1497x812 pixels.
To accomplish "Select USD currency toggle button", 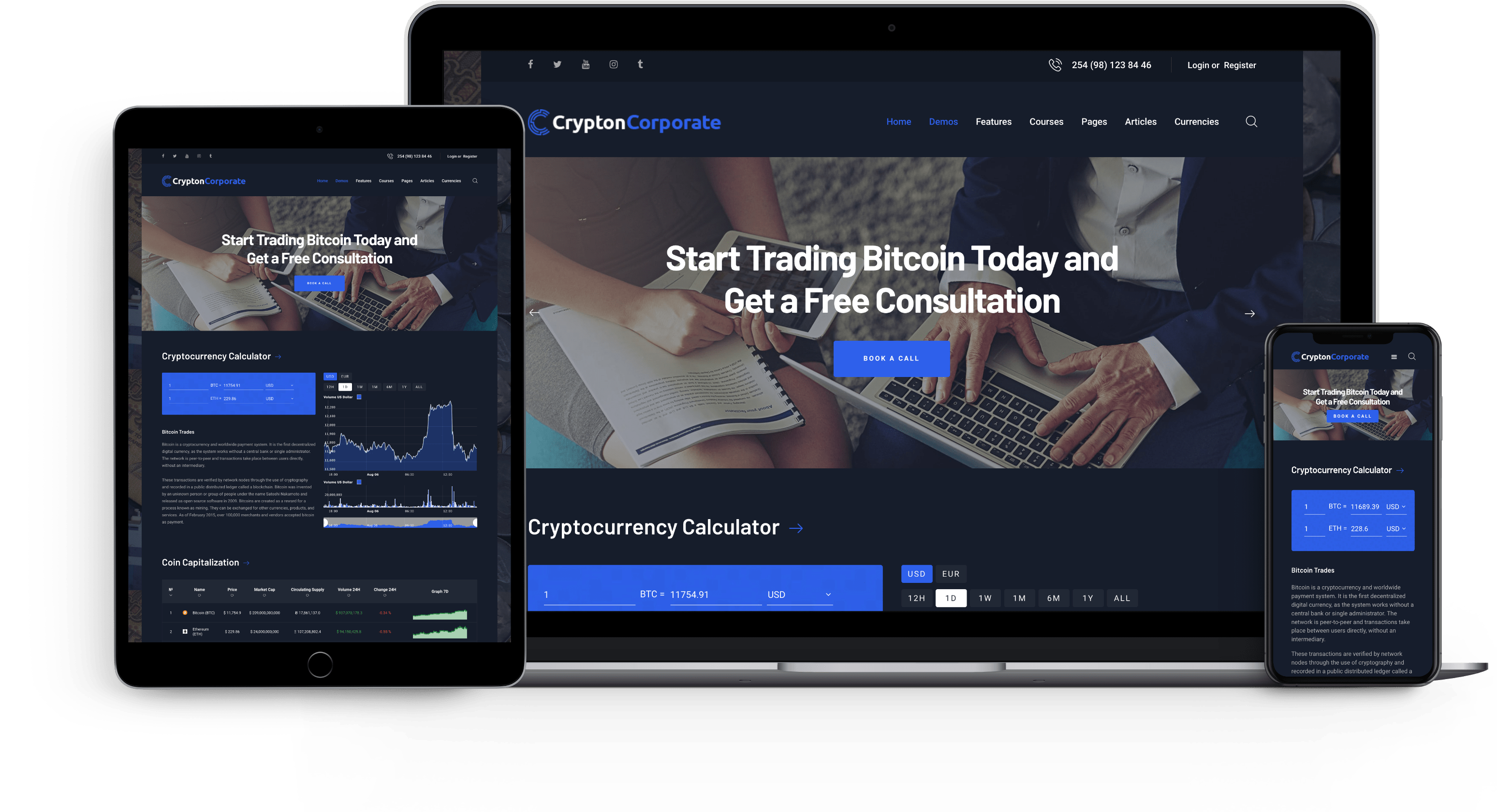I will [x=915, y=571].
